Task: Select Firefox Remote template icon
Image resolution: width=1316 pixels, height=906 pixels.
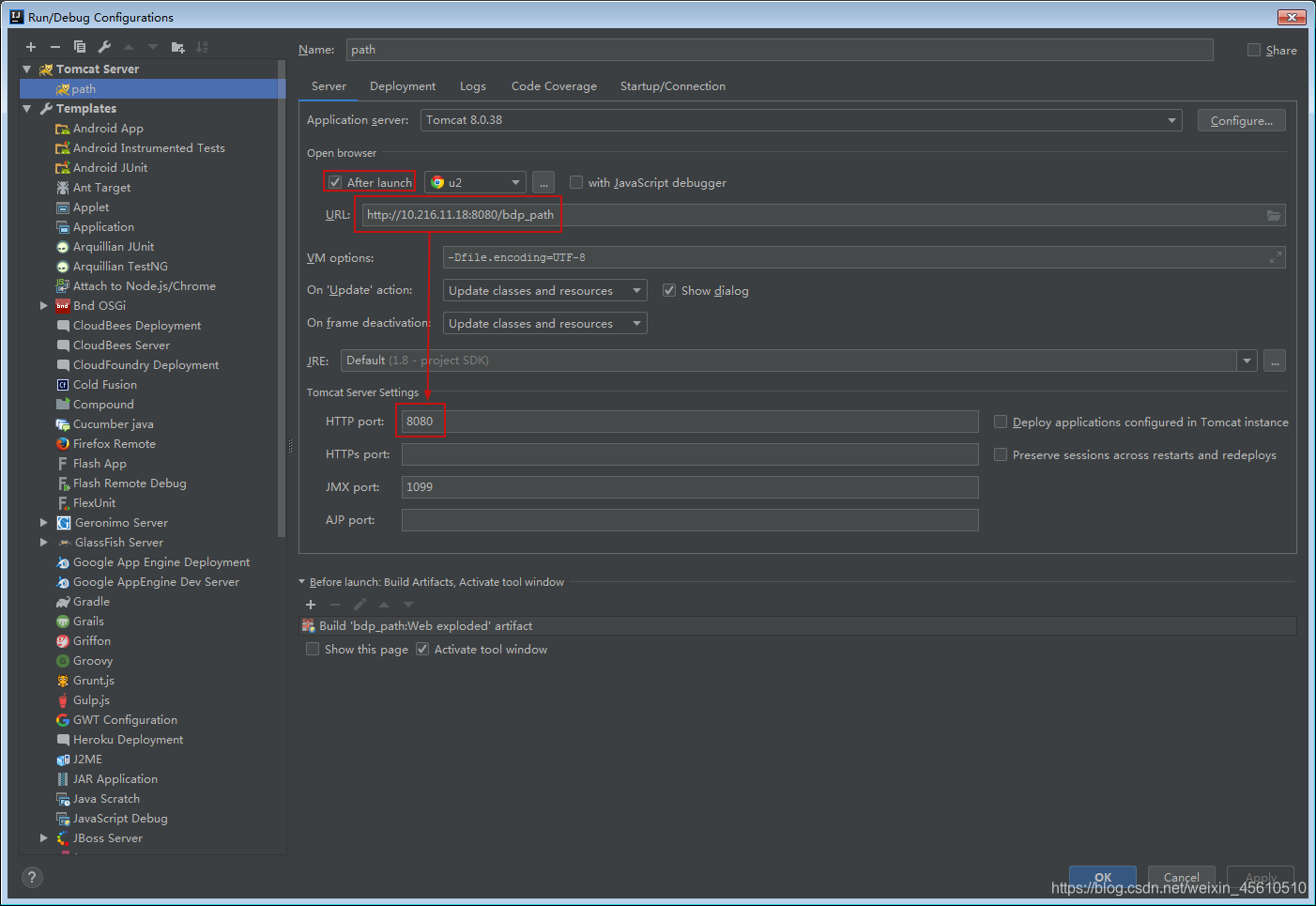Action: 63,444
